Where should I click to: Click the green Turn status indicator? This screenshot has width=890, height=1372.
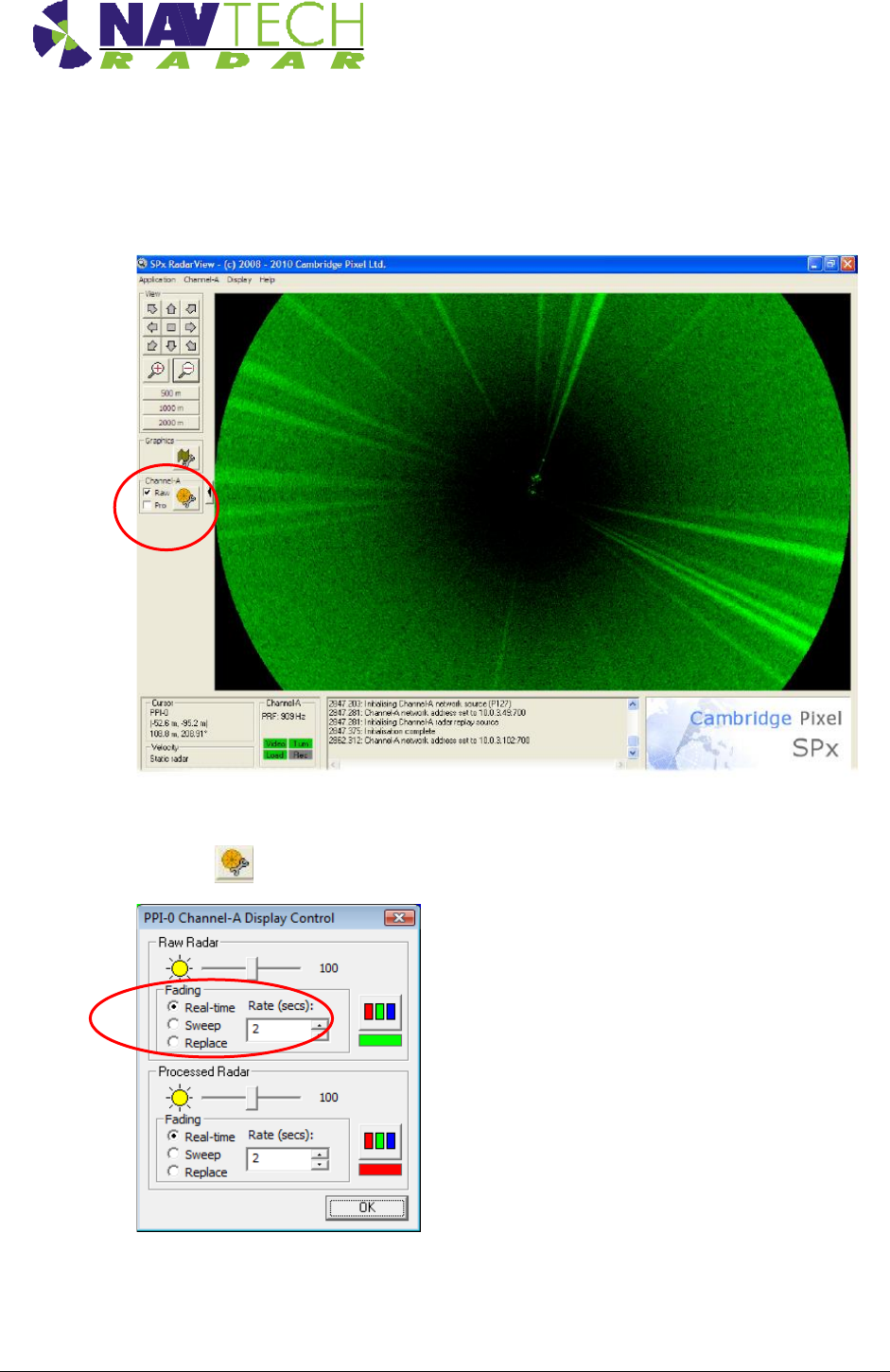[x=301, y=744]
